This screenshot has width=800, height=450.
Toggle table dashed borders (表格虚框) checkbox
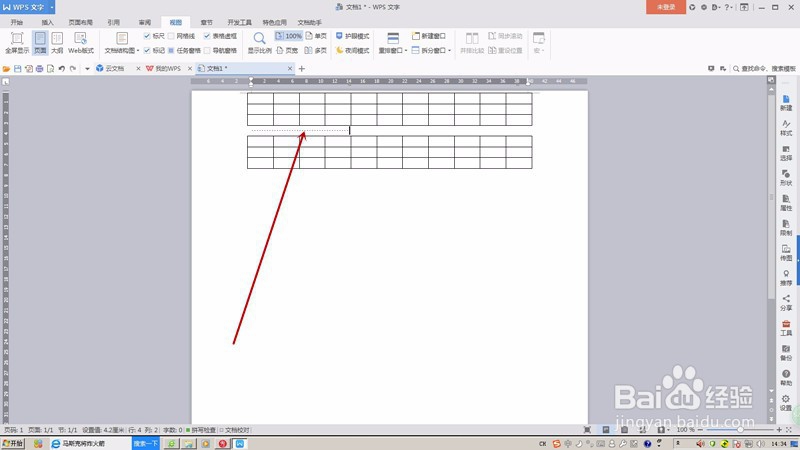(x=207, y=36)
